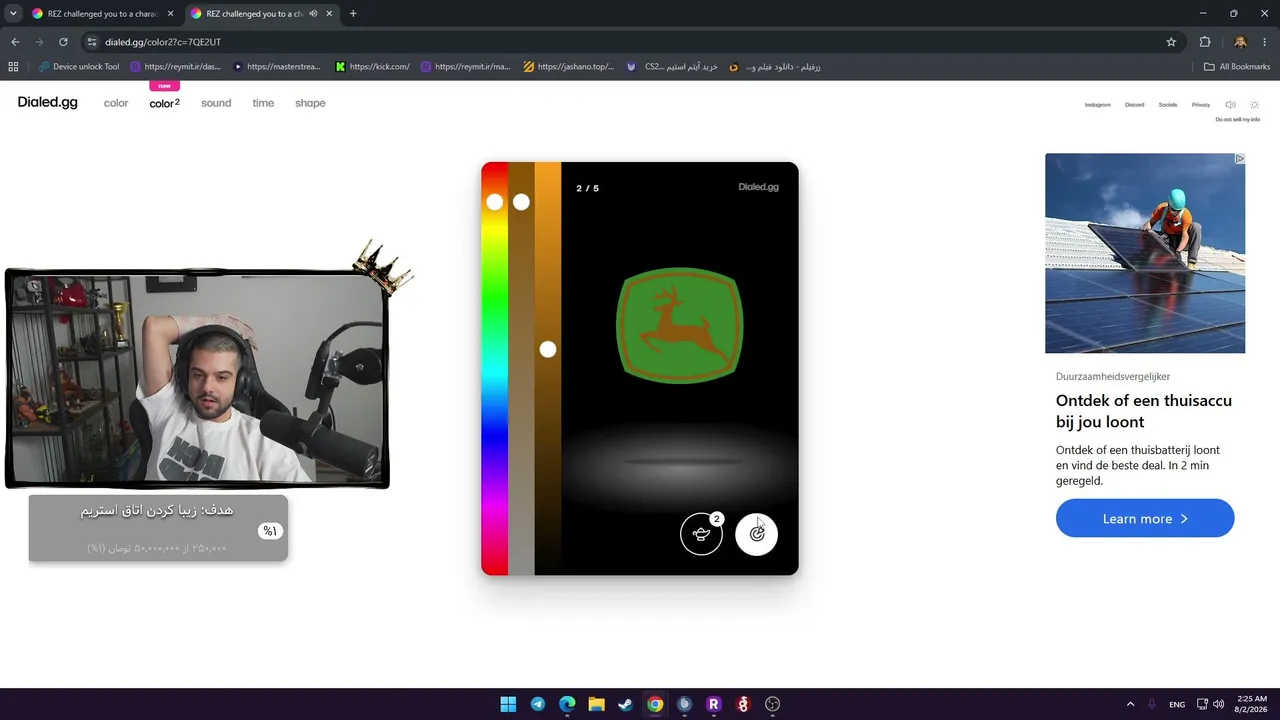The height and width of the screenshot is (720, 1280).
Task: Open the volume tray icon
Action: [x=1218, y=704]
